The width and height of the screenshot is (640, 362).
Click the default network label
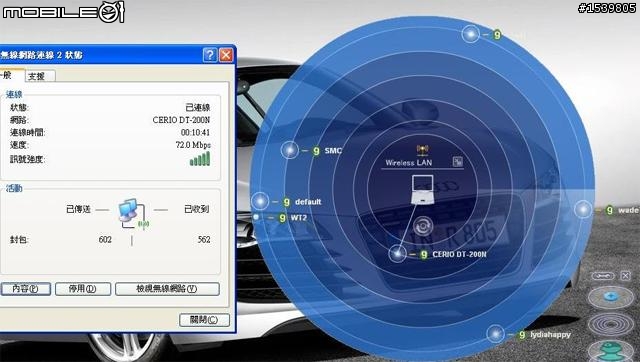pos(308,202)
